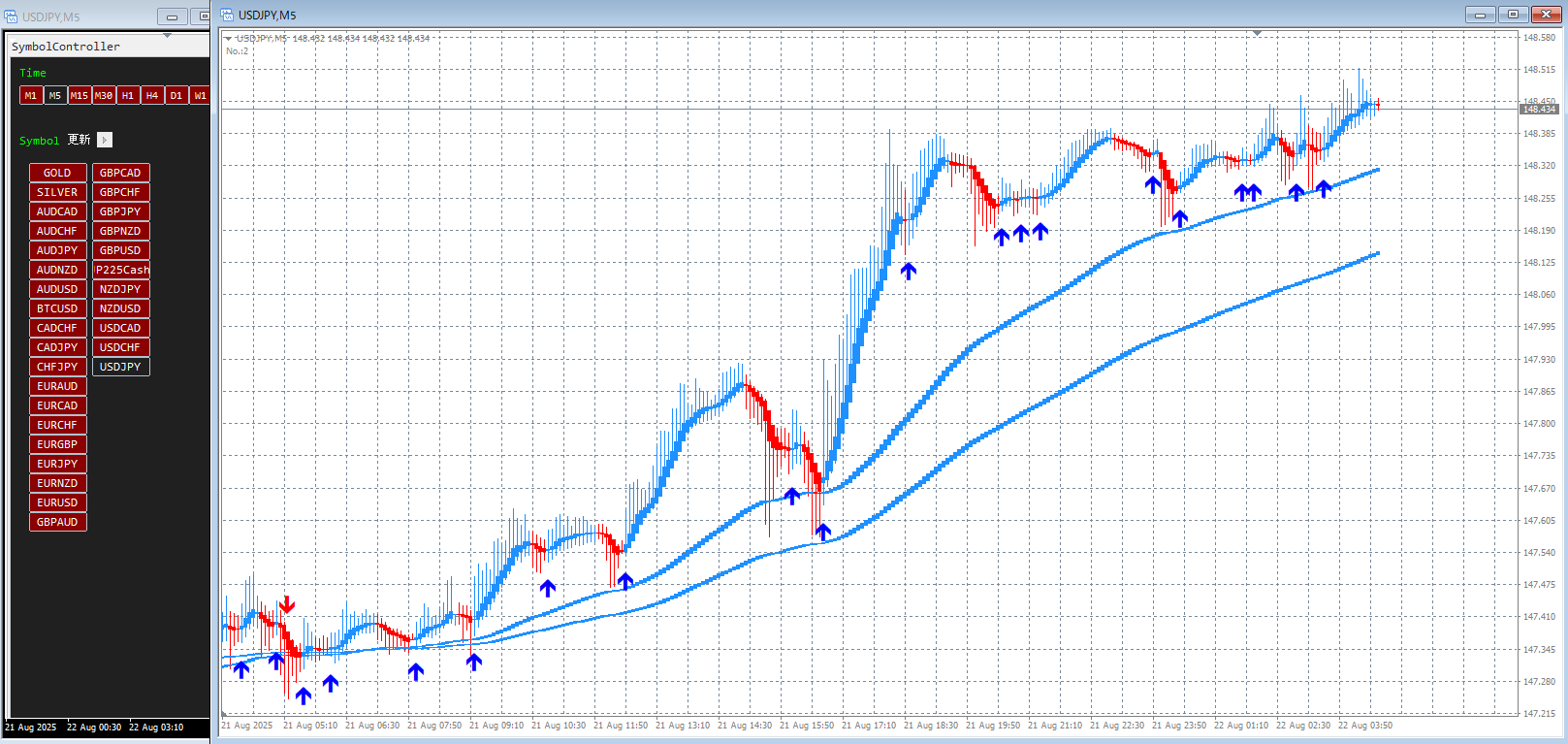Select the H4 timeframe button

(x=151, y=95)
